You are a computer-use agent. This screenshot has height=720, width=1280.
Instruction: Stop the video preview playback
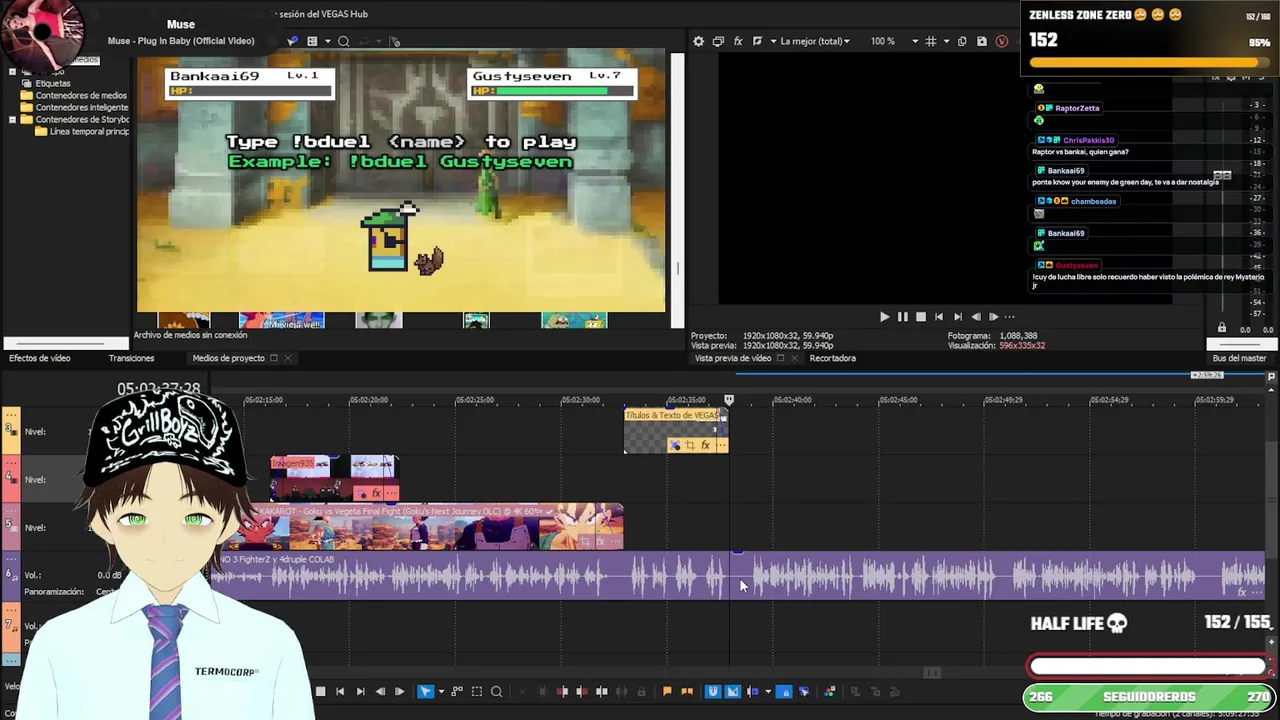pos(921,317)
